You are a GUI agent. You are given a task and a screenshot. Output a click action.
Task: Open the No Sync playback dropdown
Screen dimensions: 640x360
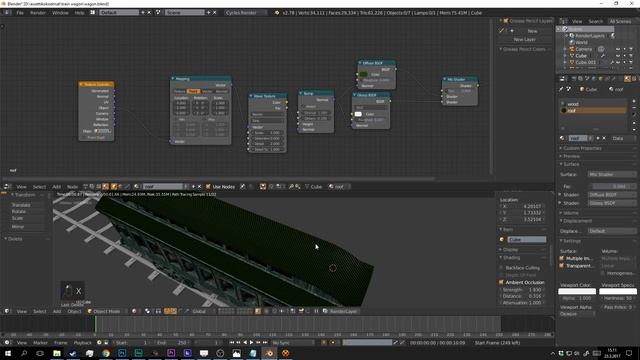(x=293, y=343)
